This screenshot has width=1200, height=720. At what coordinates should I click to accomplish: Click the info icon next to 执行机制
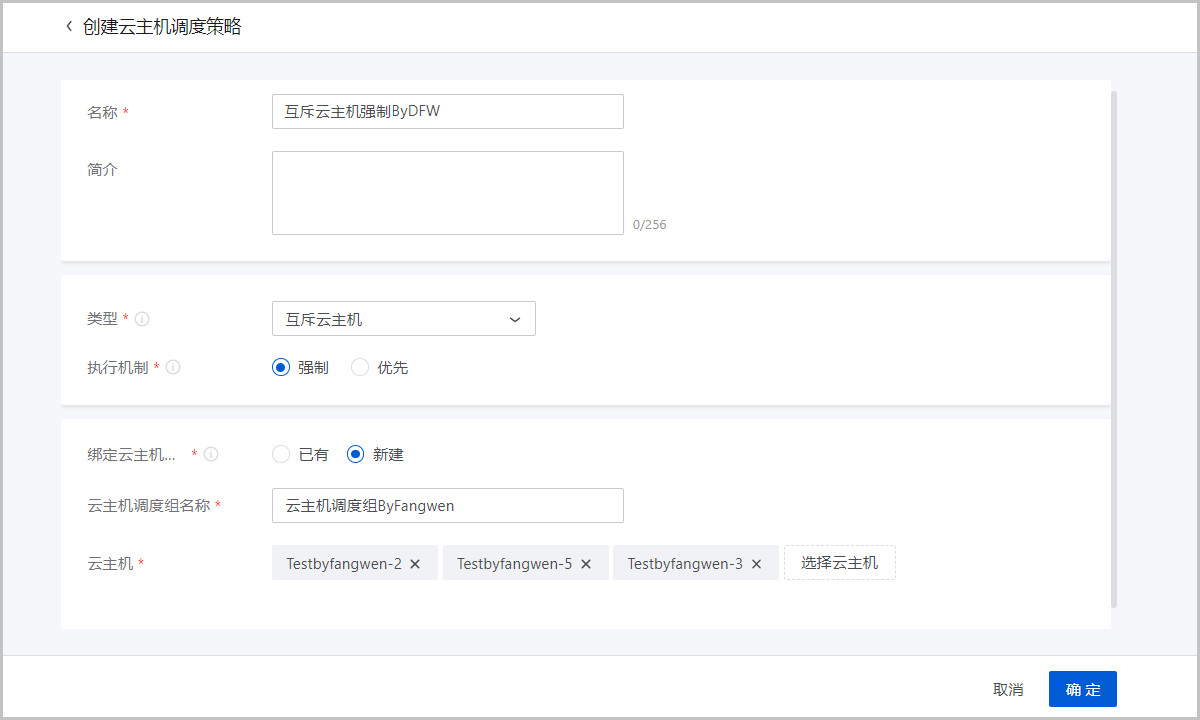click(x=173, y=368)
